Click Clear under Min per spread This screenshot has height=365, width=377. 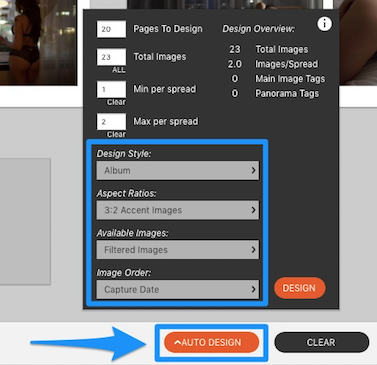pyautogui.click(x=116, y=102)
